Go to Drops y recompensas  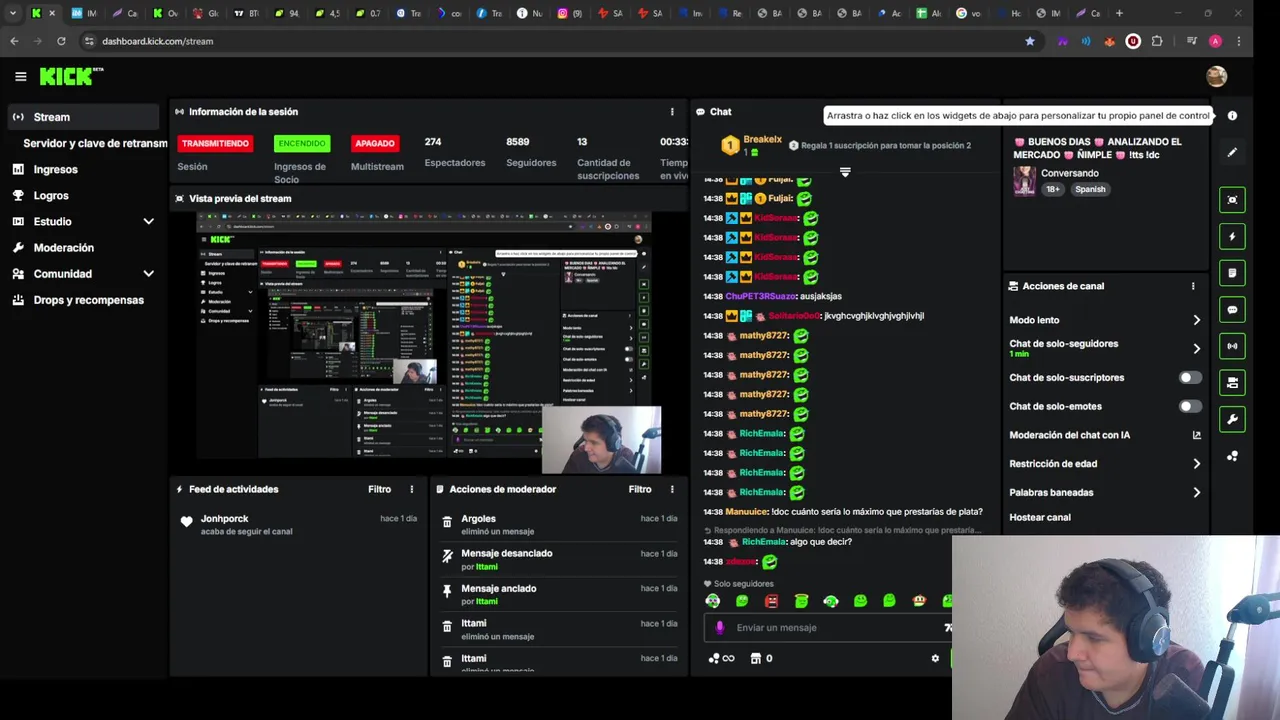coord(88,300)
